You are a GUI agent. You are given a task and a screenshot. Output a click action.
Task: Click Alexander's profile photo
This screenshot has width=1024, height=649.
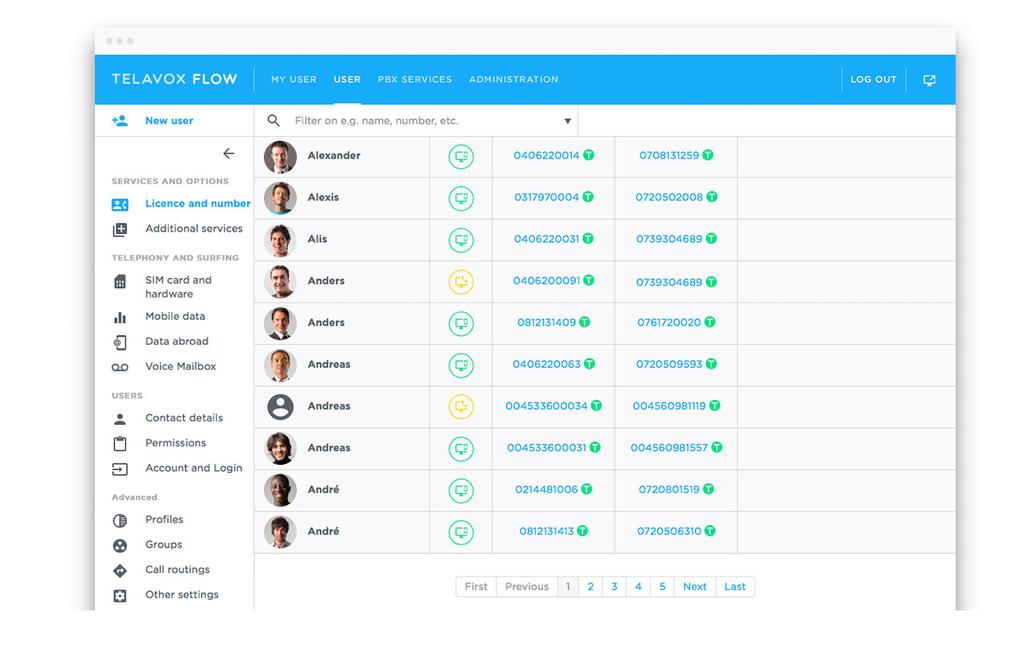point(280,157)
